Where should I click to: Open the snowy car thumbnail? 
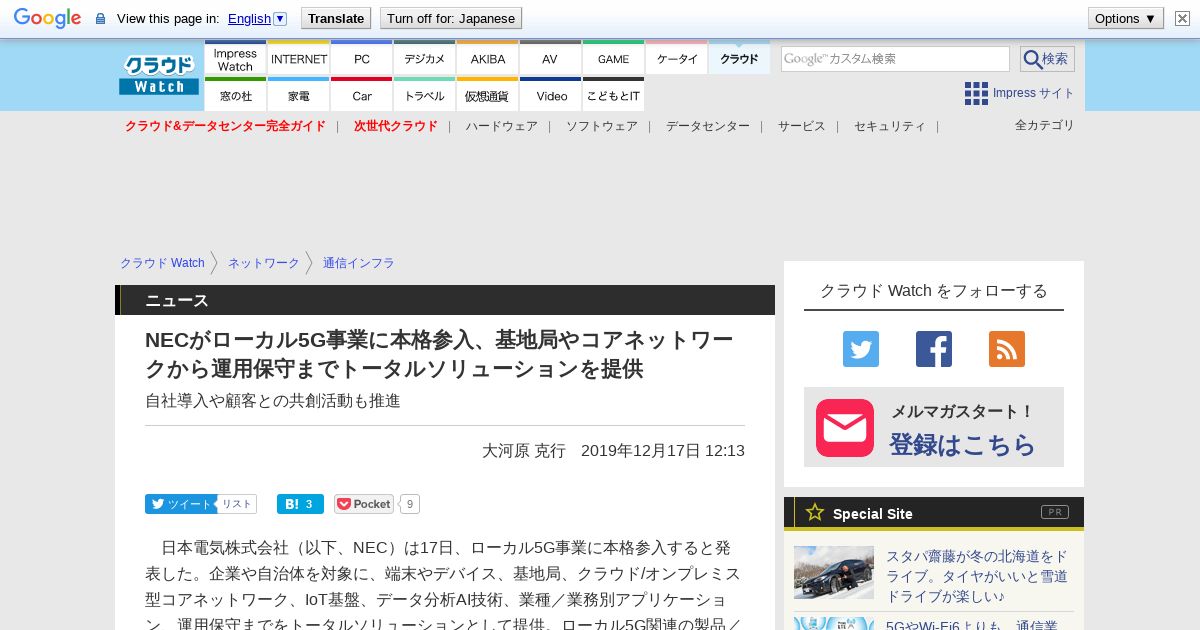[x=834, y=572]
